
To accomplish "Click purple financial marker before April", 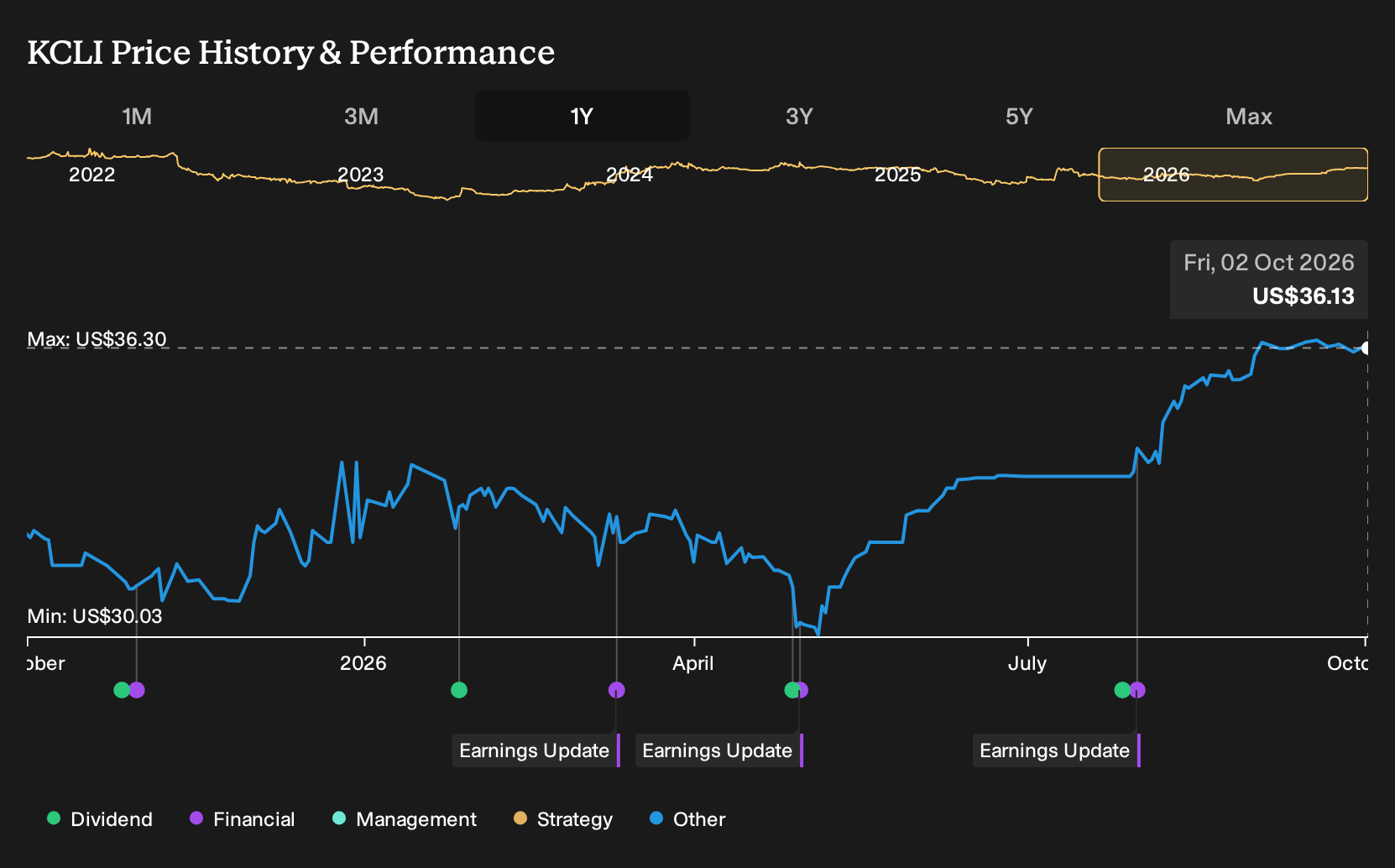I will [617, 690].
